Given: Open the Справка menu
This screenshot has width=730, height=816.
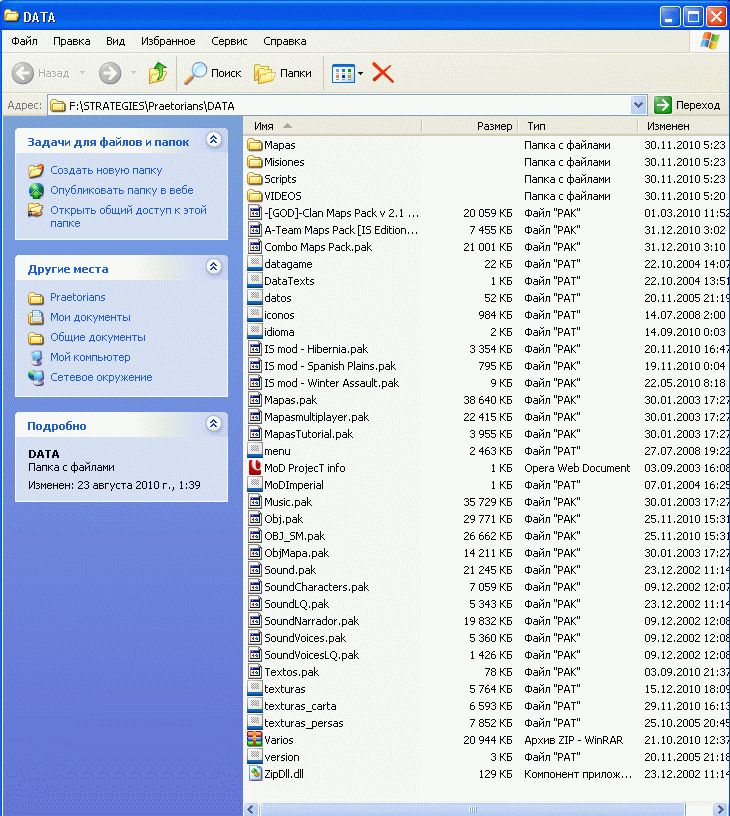Looking at the screenshot, I should coord(285,41).
